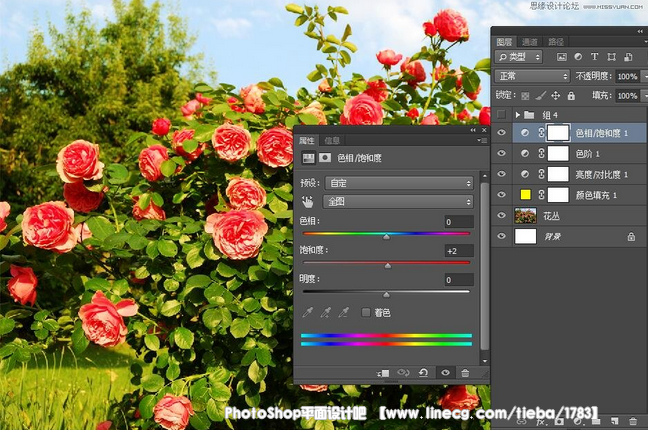Click the smart object filter icon

[x=628, y=57]
